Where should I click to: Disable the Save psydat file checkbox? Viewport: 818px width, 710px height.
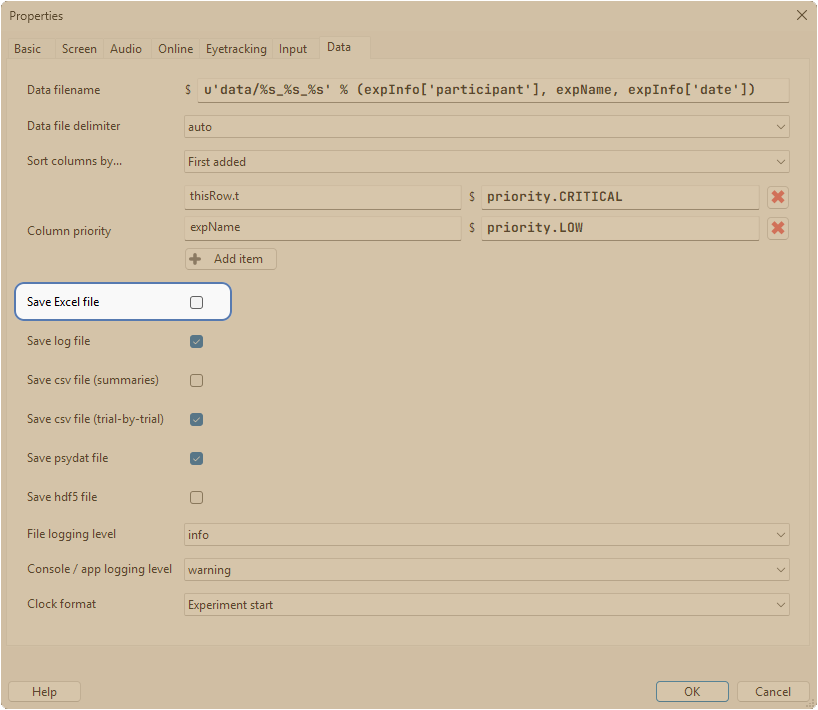tap(196, 459)
